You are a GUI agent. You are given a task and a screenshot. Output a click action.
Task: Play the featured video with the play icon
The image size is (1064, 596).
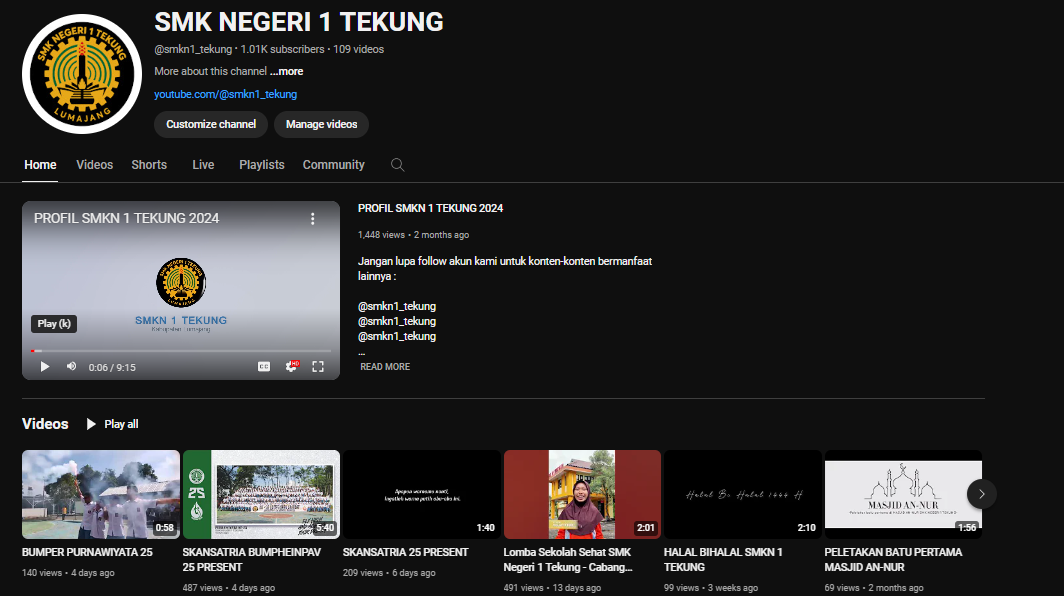point(45,367)
